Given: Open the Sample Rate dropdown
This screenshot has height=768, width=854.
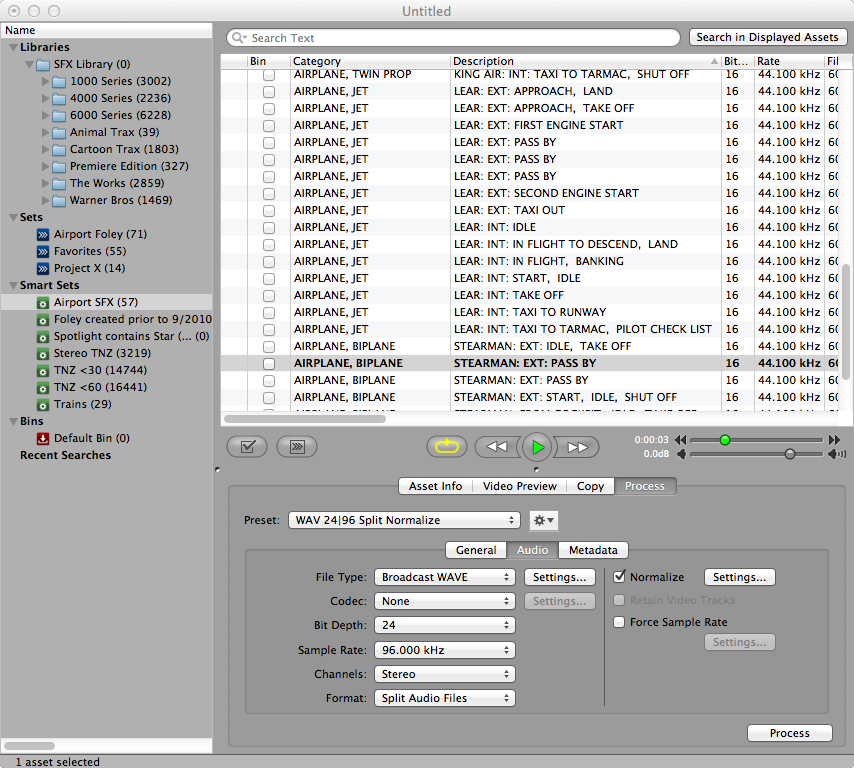Looking at the screenshot, I should pos(445,650).
